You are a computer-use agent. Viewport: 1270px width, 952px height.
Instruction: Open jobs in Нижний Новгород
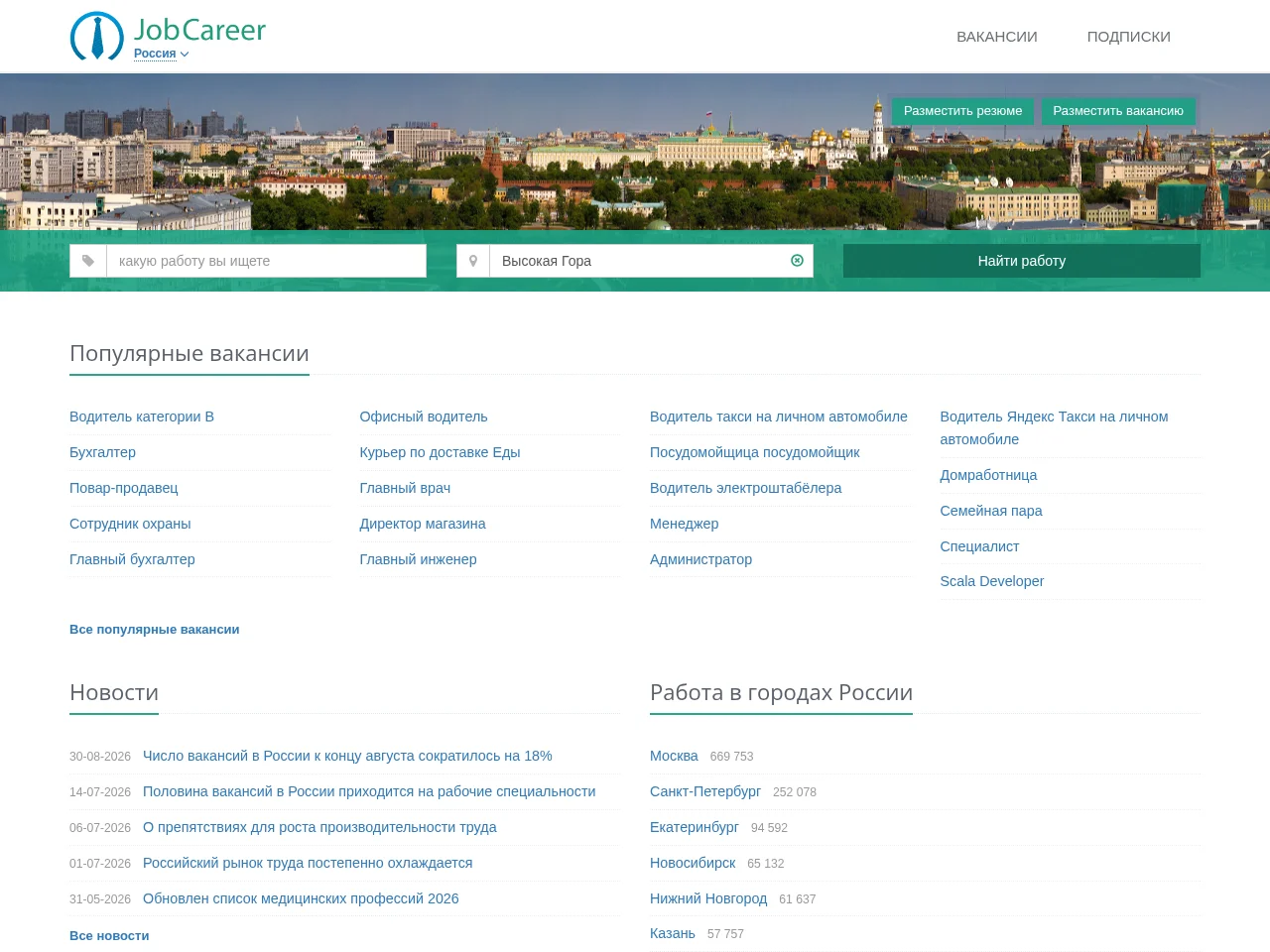(708, 898)
